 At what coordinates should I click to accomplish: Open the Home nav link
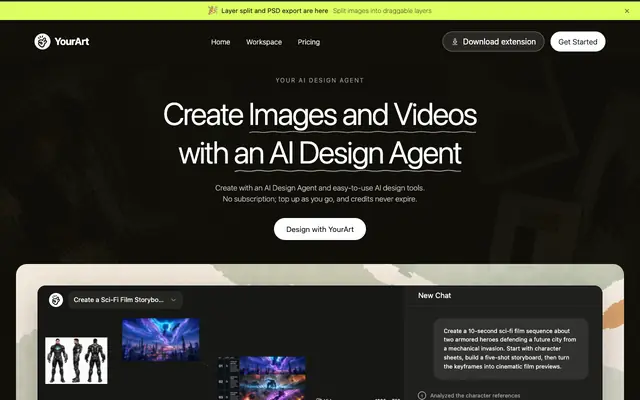tap(220, 42)
